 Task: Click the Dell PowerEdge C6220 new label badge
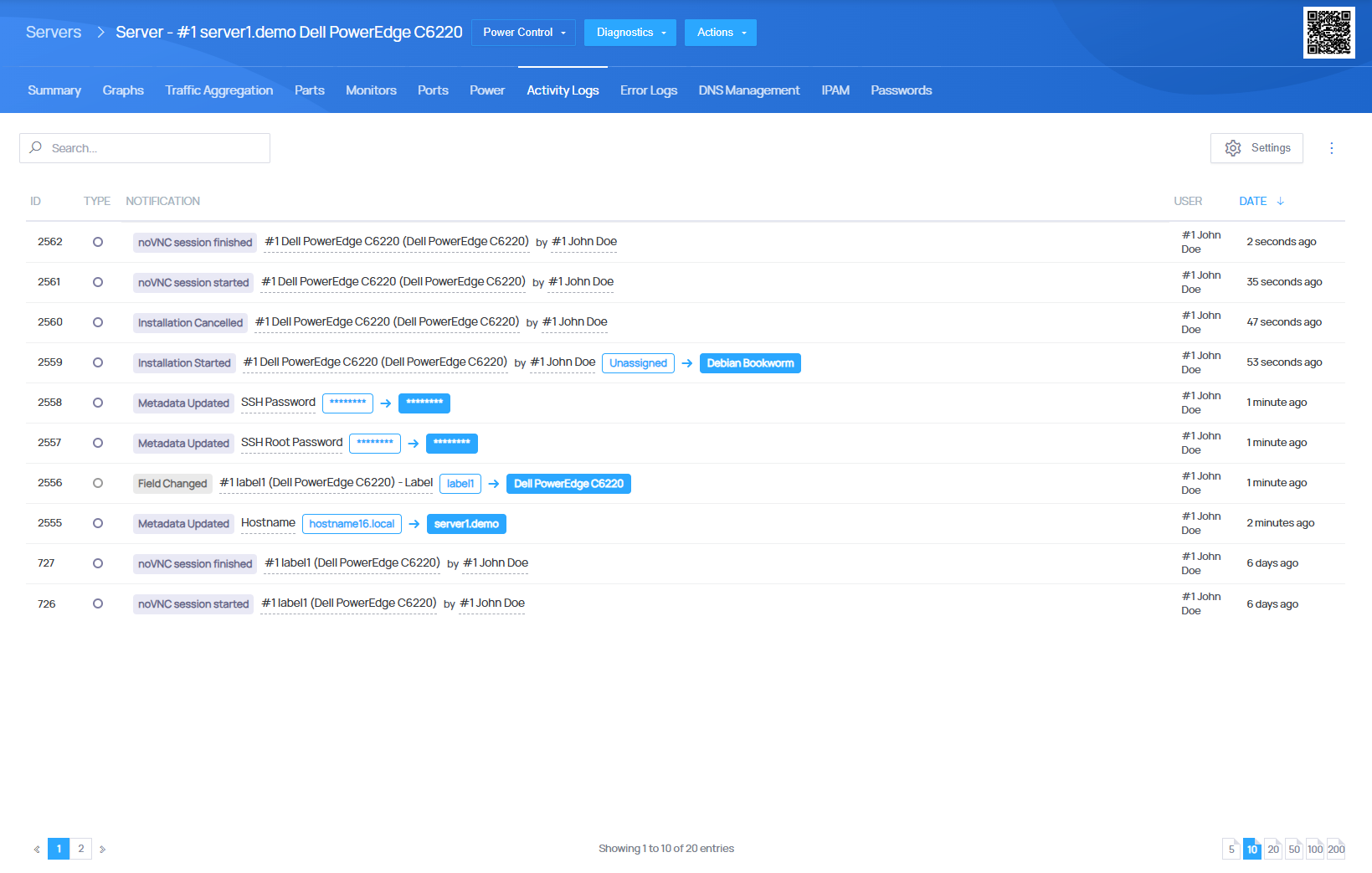568,484
